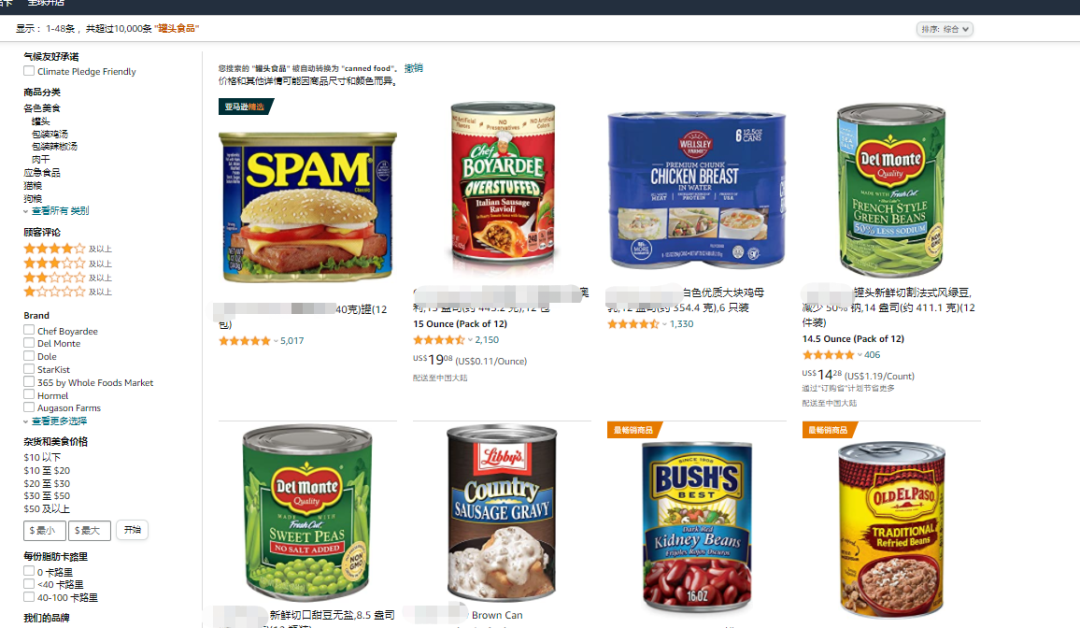The height and width of the screenshot is (628, 1080).
Task: Click the Del Monte green beans star rating
Action: [x=828, y=355]
